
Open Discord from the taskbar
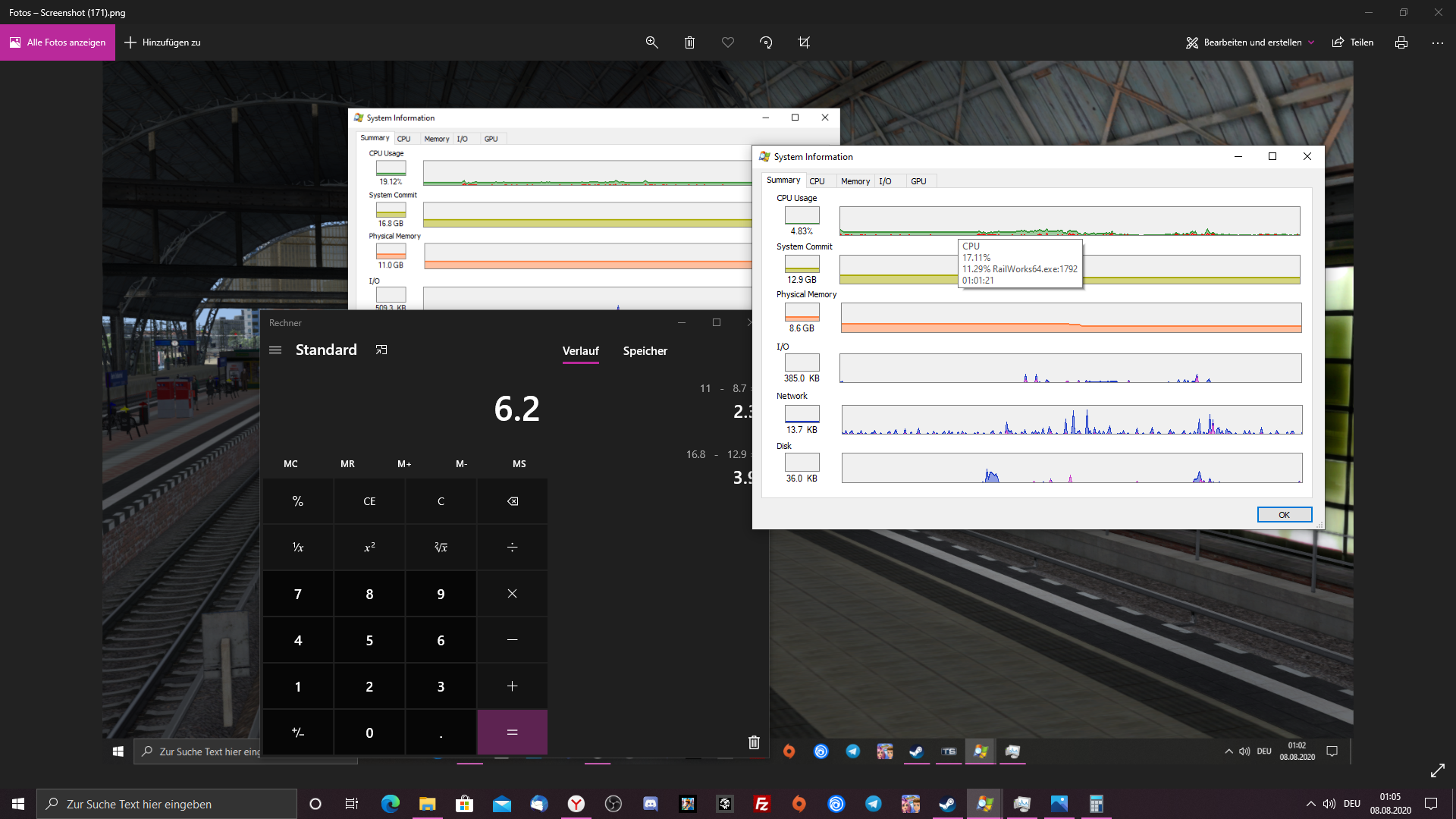pyautogui.click(x=650, y=804)
